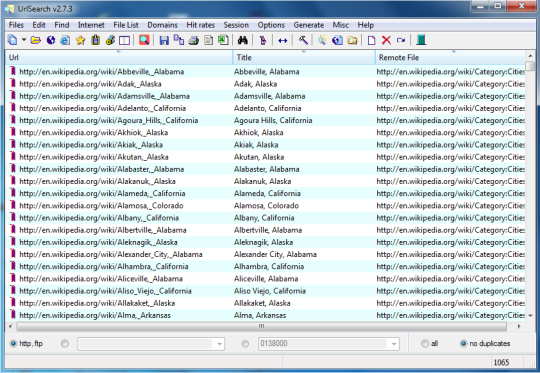Click the 'Agoura Hills, California' title cell
The height and width of the screenshot is (373, 540).
coord(273,120)
